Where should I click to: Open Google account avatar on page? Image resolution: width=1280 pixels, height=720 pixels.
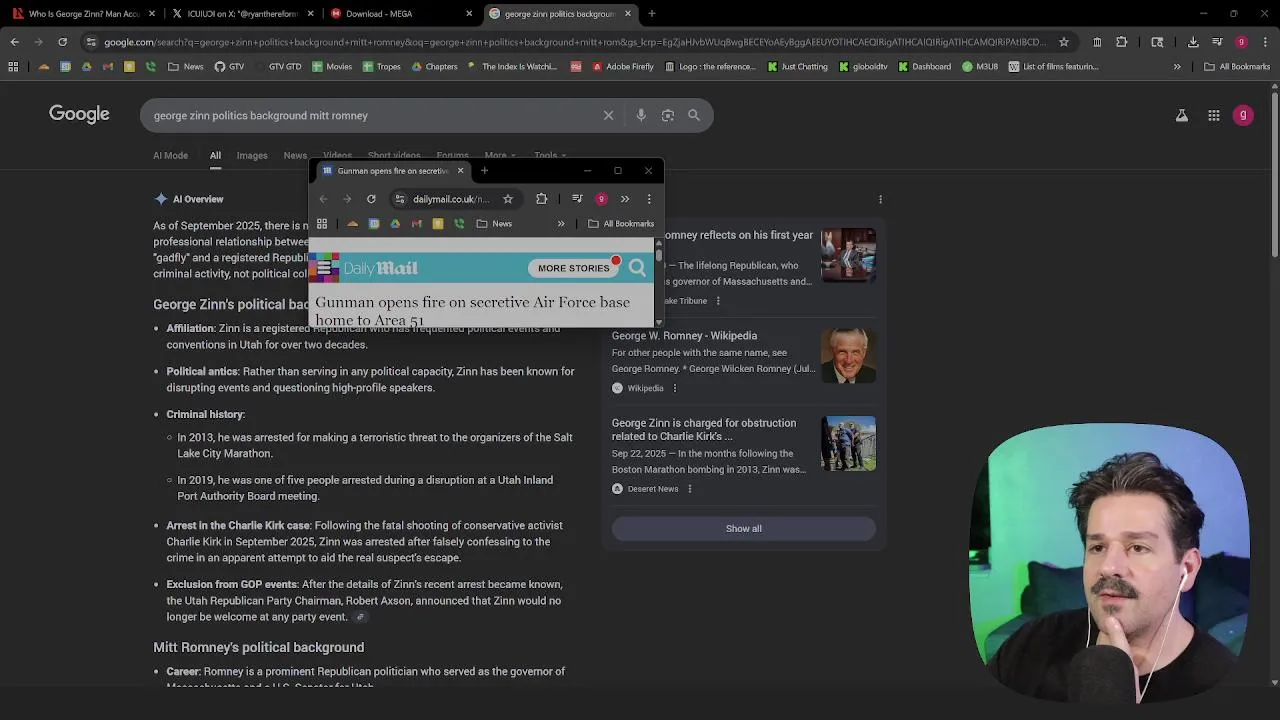click(x=1244, y=116)
